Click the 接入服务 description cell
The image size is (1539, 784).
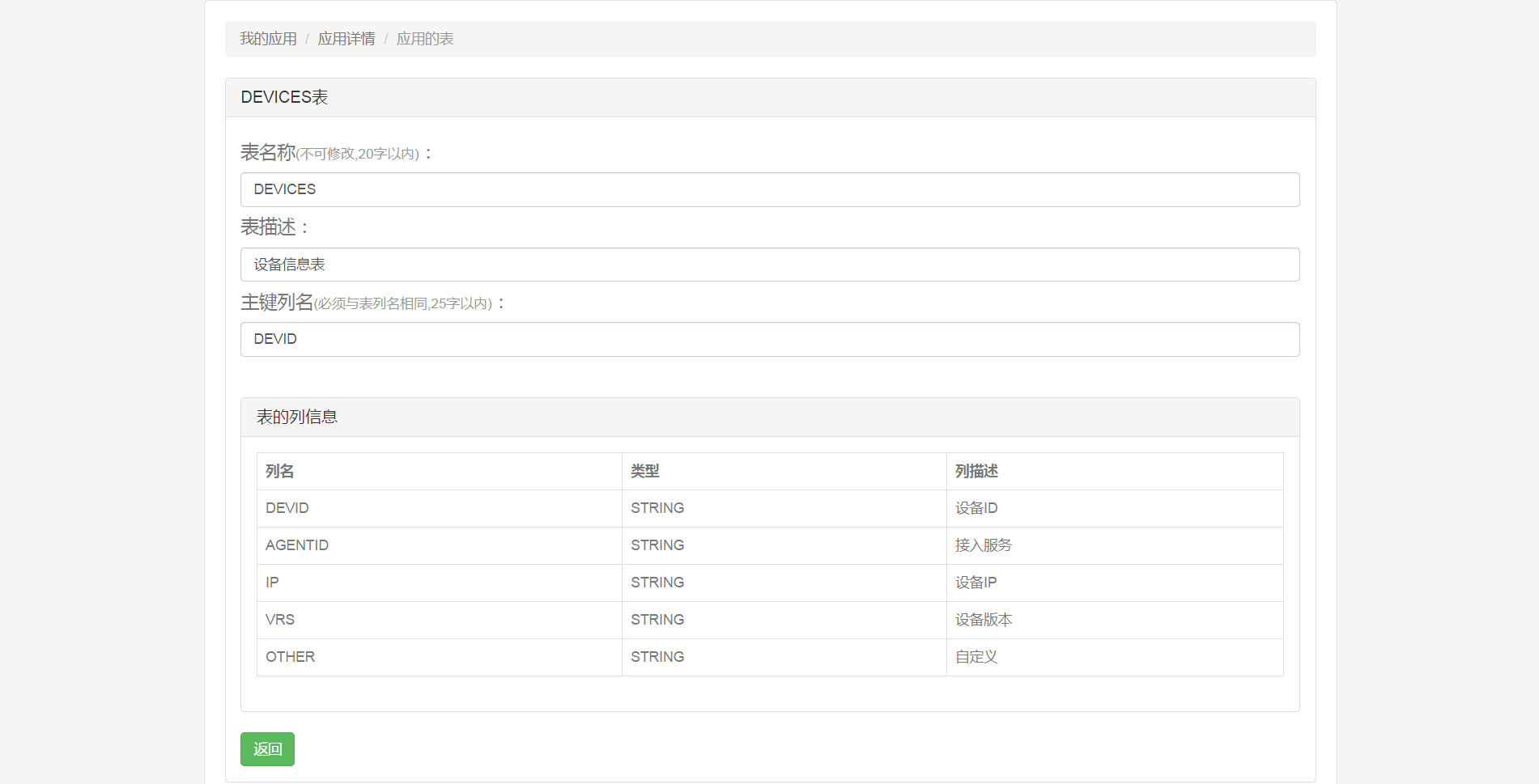[x=984, y=545]
